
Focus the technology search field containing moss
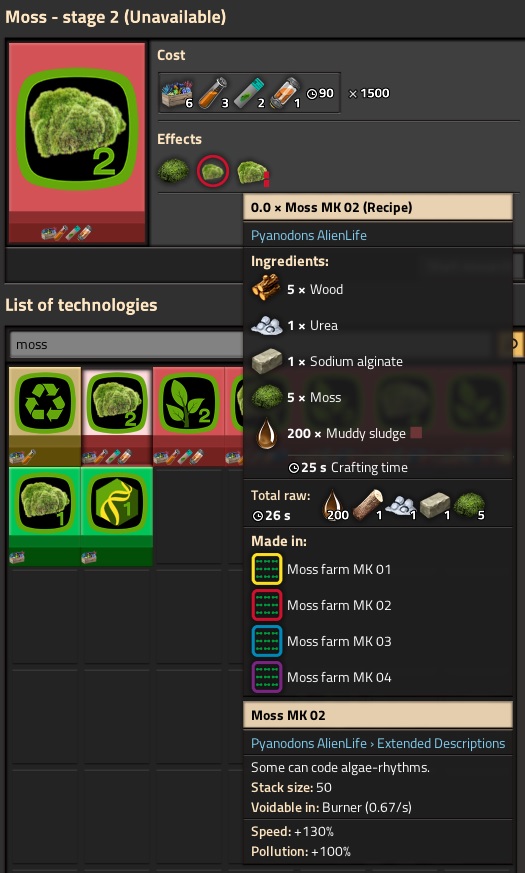pos(126,345)
